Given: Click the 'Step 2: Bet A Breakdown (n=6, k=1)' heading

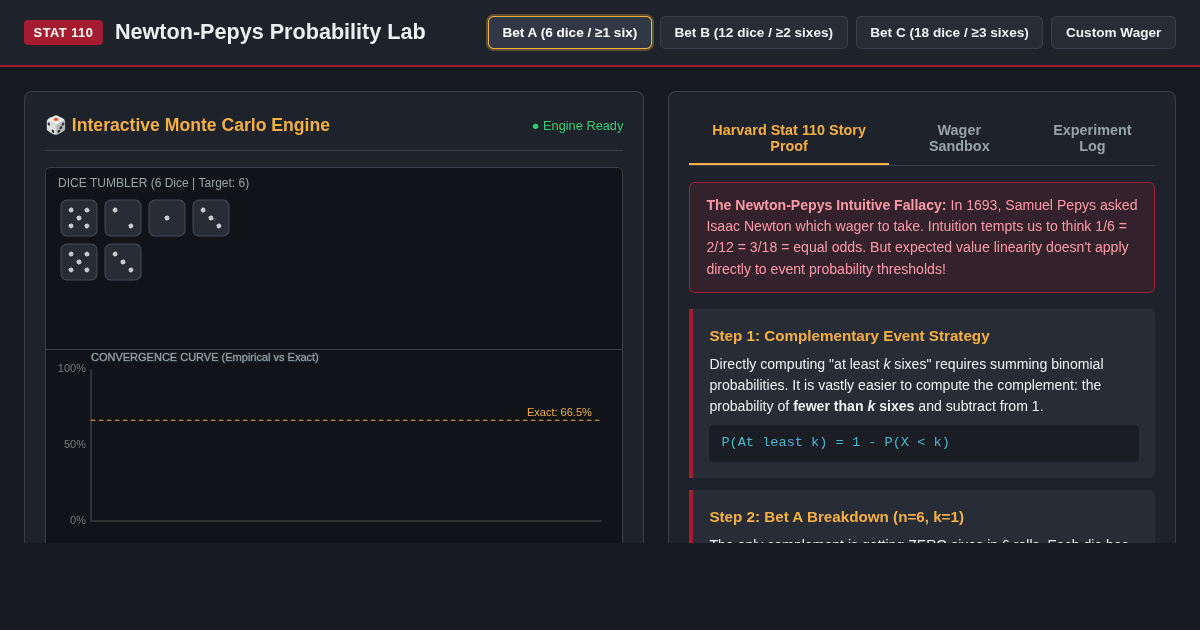Looking at the screenshot, I should click(837, 517).
